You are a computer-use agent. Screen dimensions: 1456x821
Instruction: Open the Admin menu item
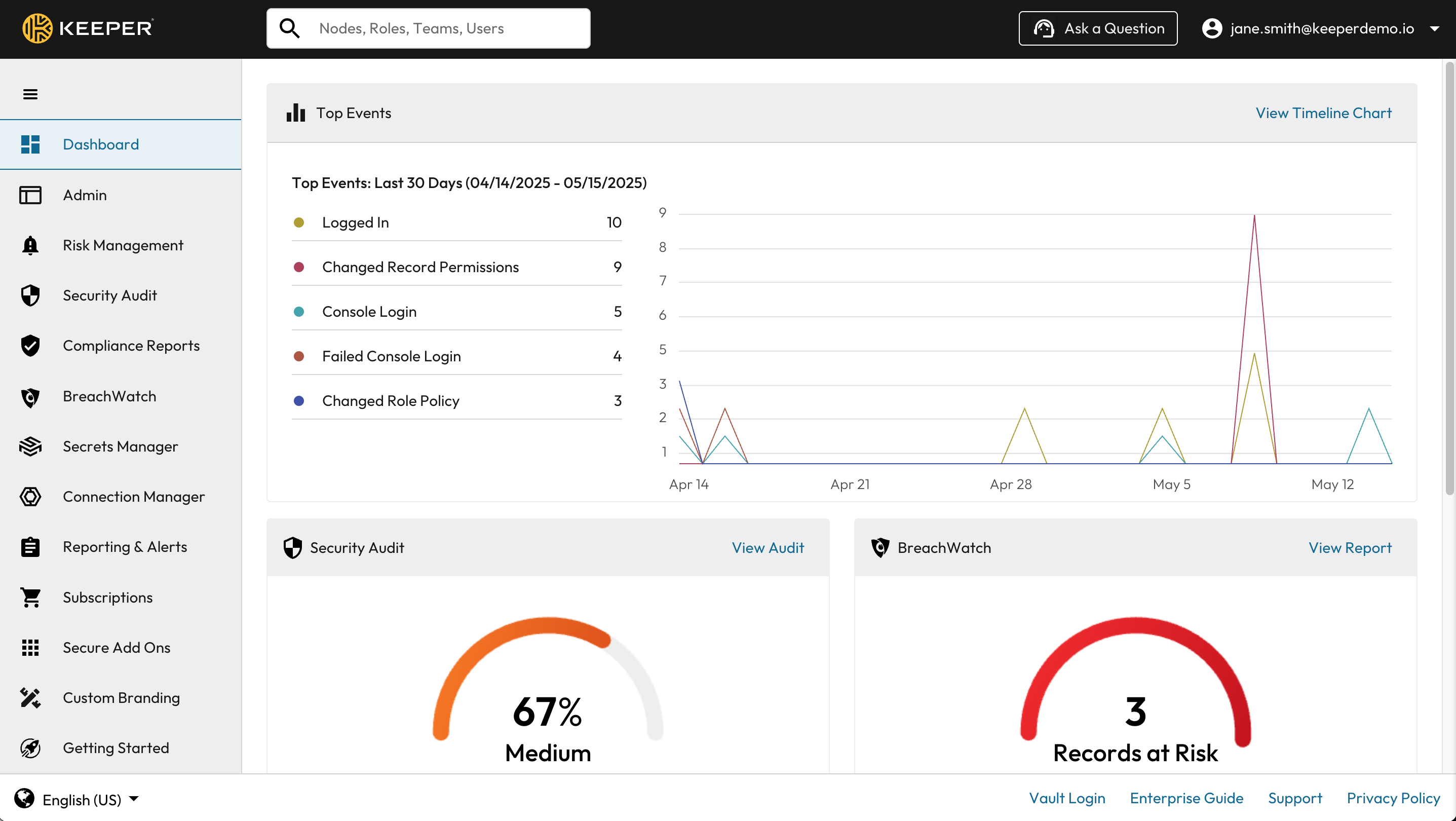85,195
